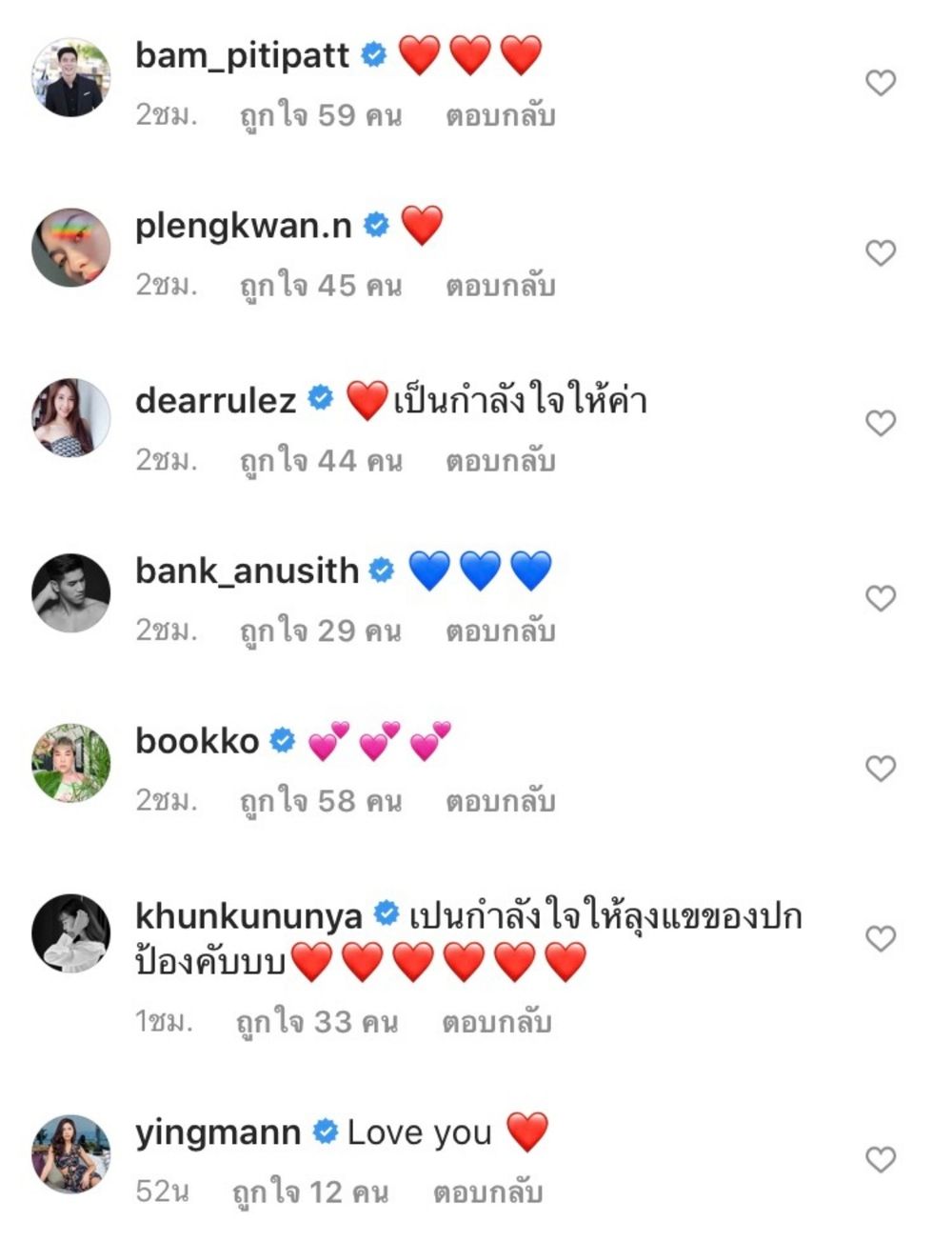Open the khunkununya username link
This screenshot has height=1242, width=952.
(248, 916)
